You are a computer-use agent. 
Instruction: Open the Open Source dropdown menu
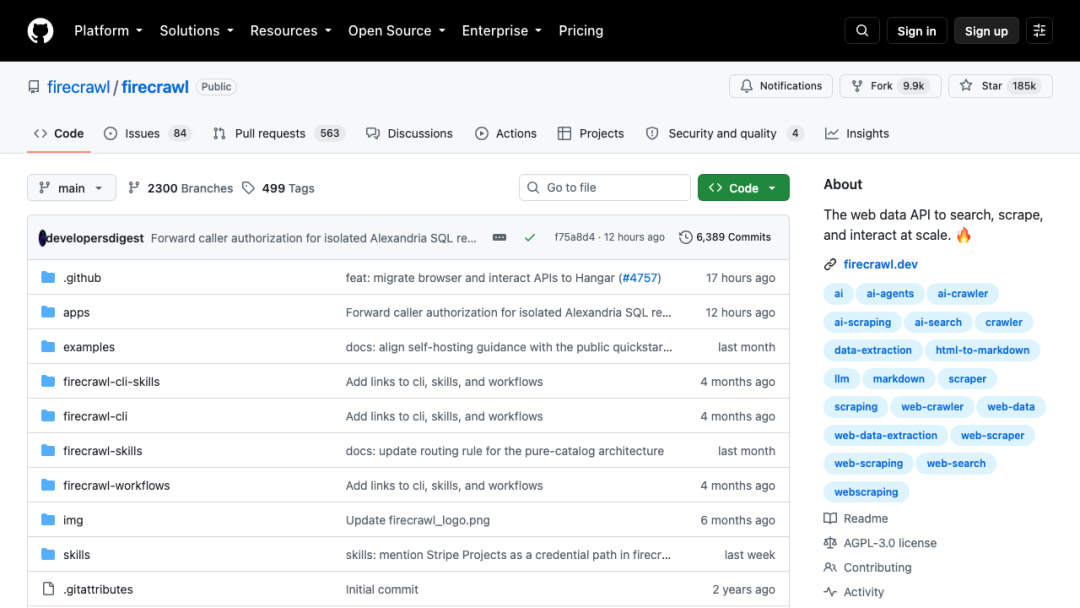click(x=397, y=31)
